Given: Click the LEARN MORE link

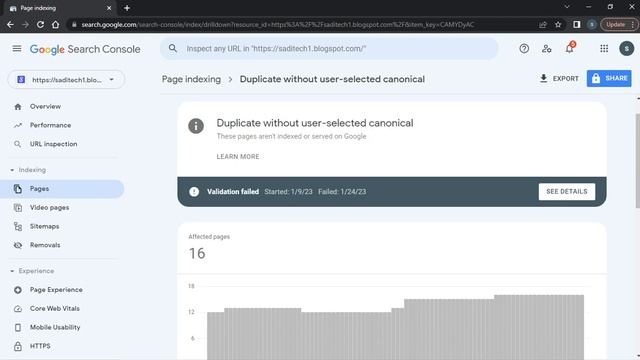Looking at the screenshot, I should pyautogui.click(x=238, y=157).
